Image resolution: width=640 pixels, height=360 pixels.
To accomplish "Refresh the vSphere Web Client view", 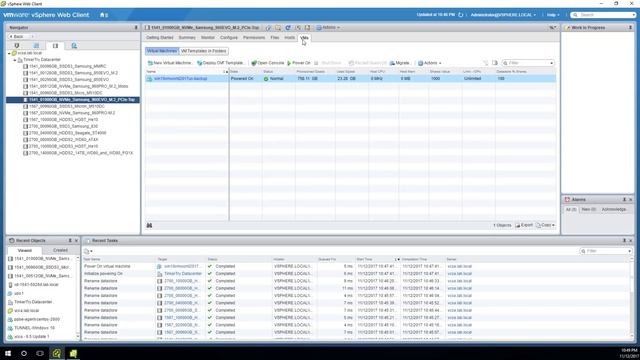I will [460, 15].
